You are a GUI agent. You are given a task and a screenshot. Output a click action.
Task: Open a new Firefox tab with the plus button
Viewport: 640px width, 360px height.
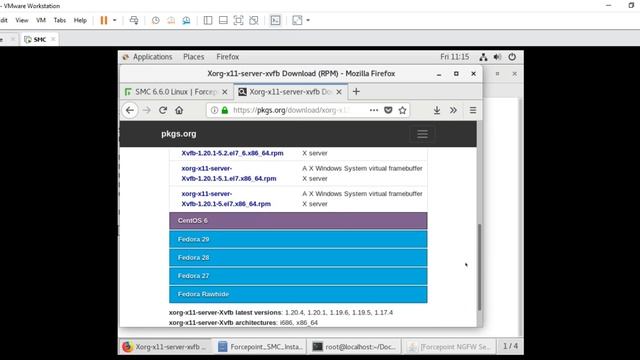pyautogui.click(x=356, y=92)
